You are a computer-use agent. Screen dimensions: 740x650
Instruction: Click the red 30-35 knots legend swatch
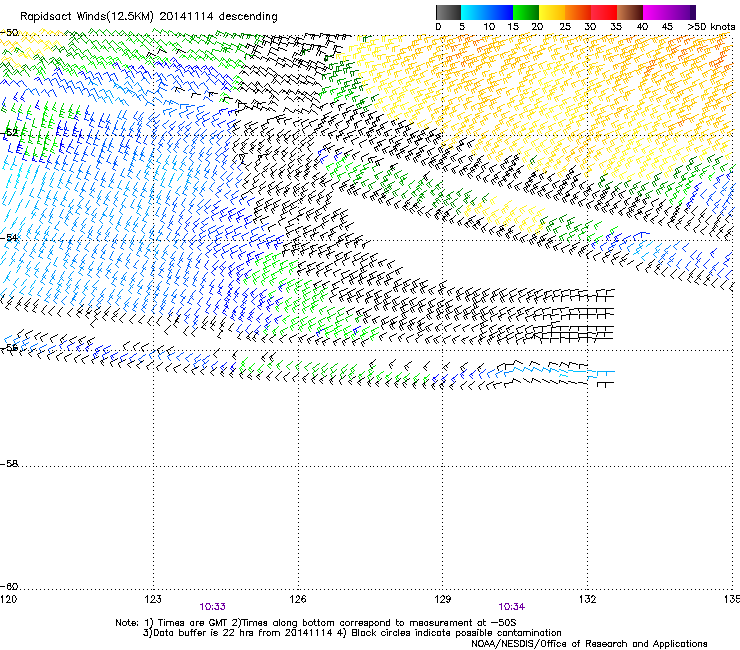pyautogui.click(x=604, y=12)
